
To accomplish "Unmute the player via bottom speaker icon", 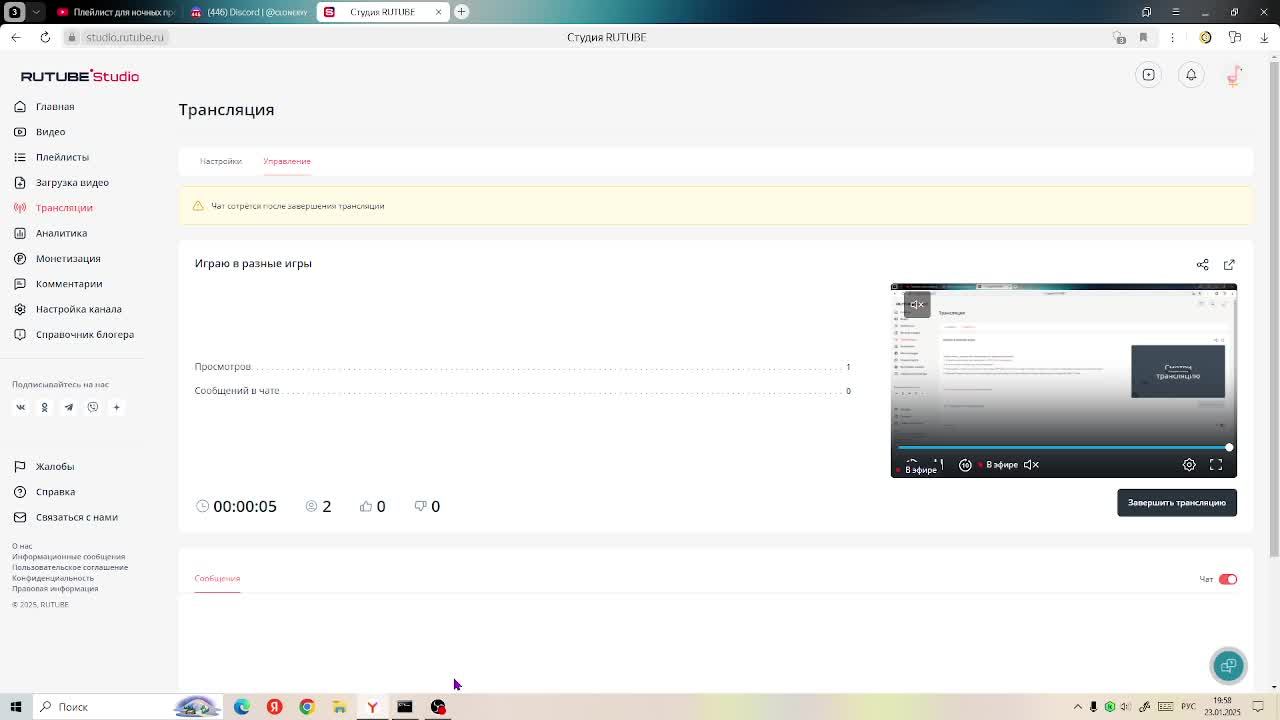I will (1031, 465).
